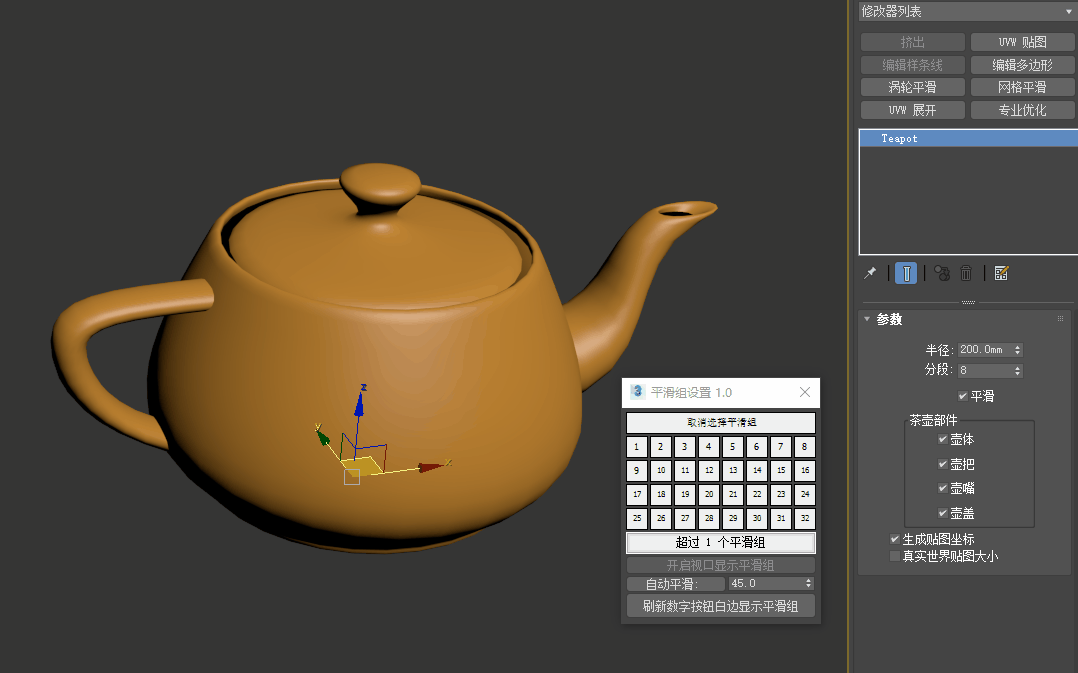Select smoothing group 24
Image resolution: width=1078 pixels, height=673 pixels.
[x=805, y=494]
